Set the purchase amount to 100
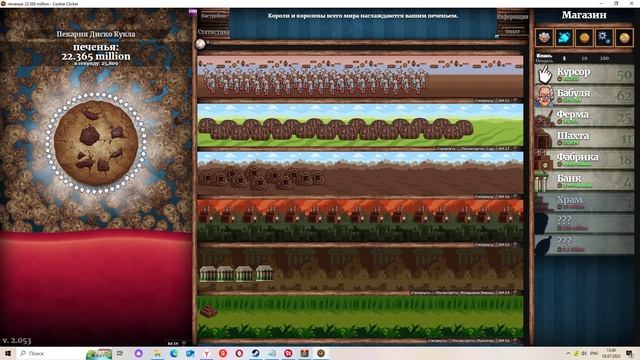This screenshot has height=360, width=640. (x=604, y=58)
